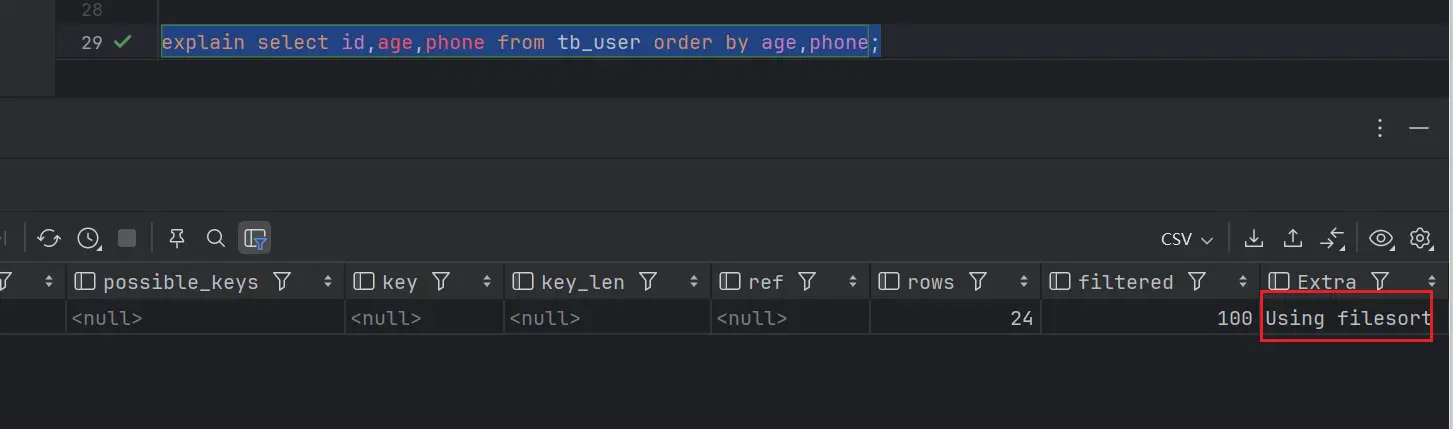Image resolution: width=1453 pixels, height=429 pixels.
Task: Reload the query result data
Action: click(49, 238)
